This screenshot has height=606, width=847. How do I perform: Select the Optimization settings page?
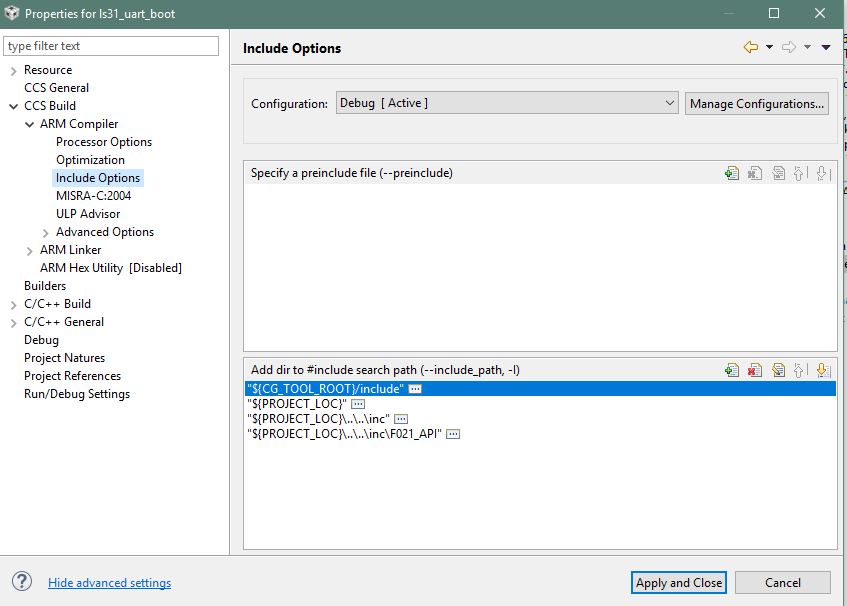[x=90, y=159]
